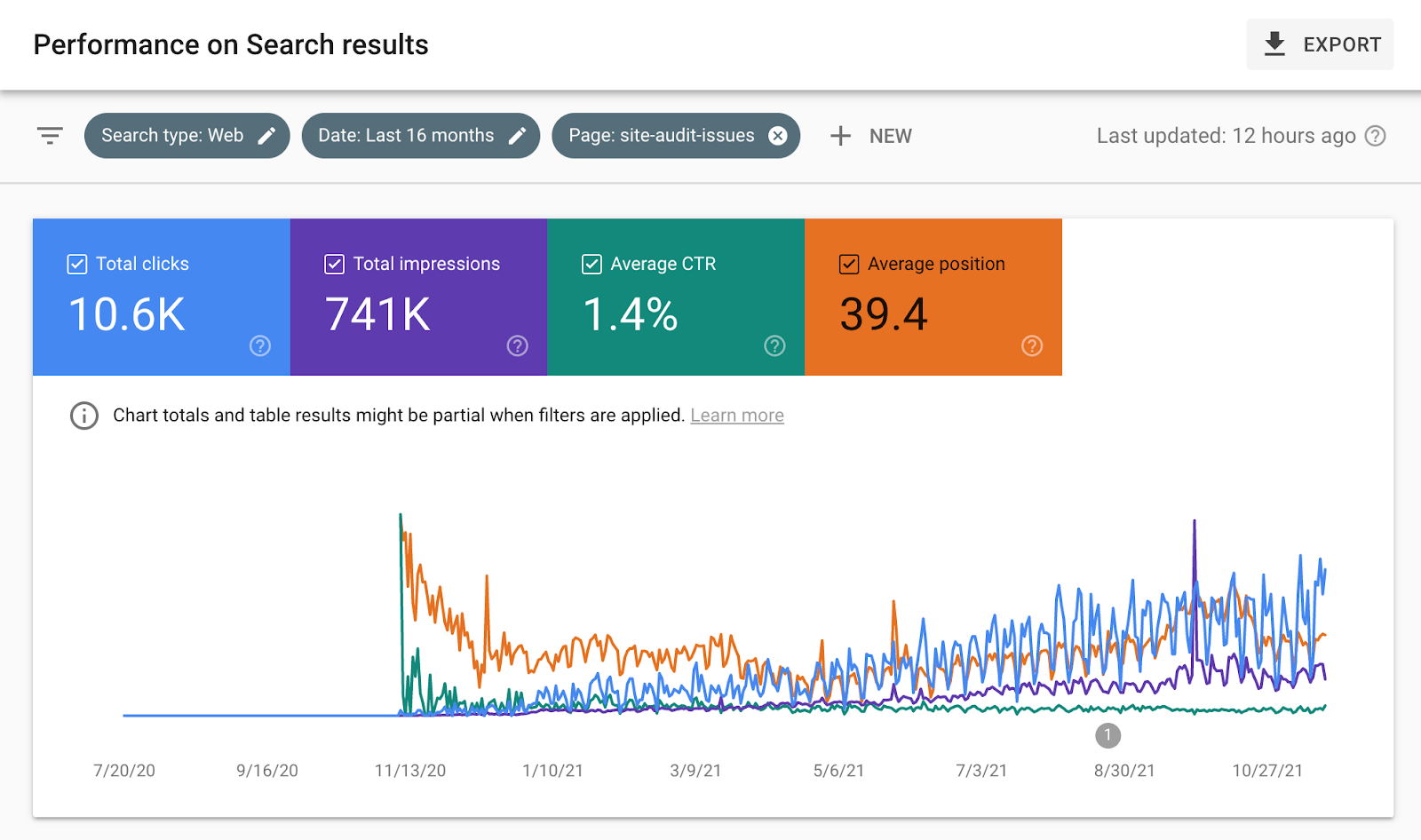
Task: Edit the Search type: Web filter
Action: click(266, 136)
